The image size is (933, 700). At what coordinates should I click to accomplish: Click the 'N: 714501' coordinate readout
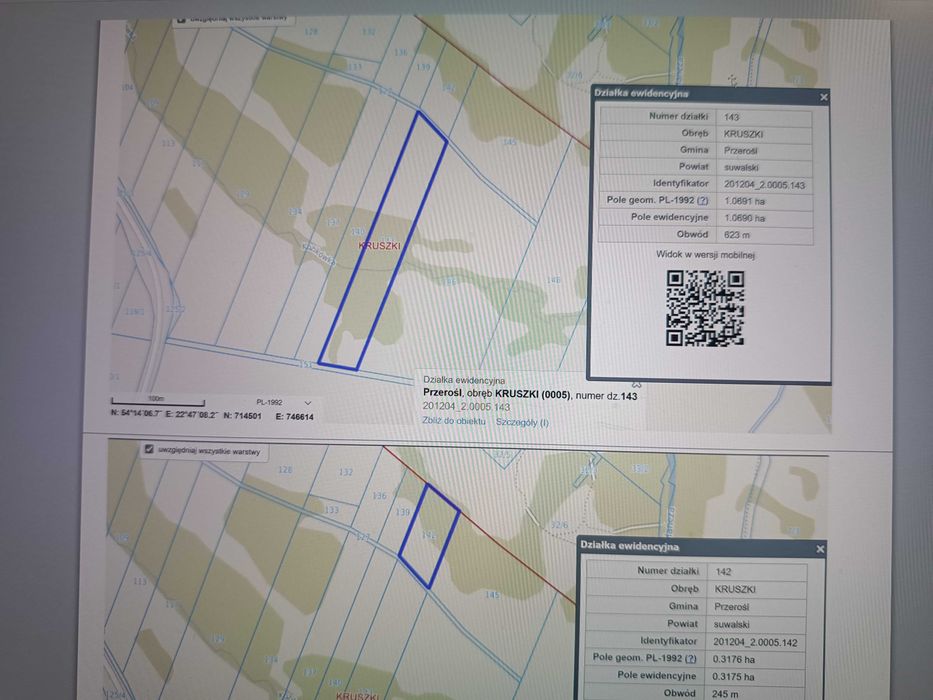pyautogui.click(x=242, y=416)
